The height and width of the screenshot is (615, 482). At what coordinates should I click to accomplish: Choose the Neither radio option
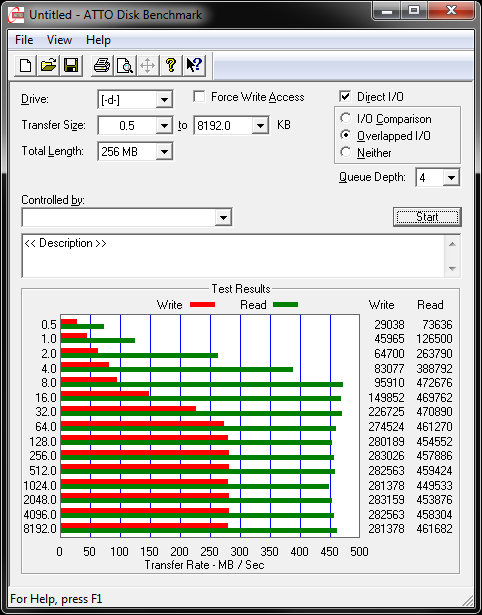pos(346,152)
